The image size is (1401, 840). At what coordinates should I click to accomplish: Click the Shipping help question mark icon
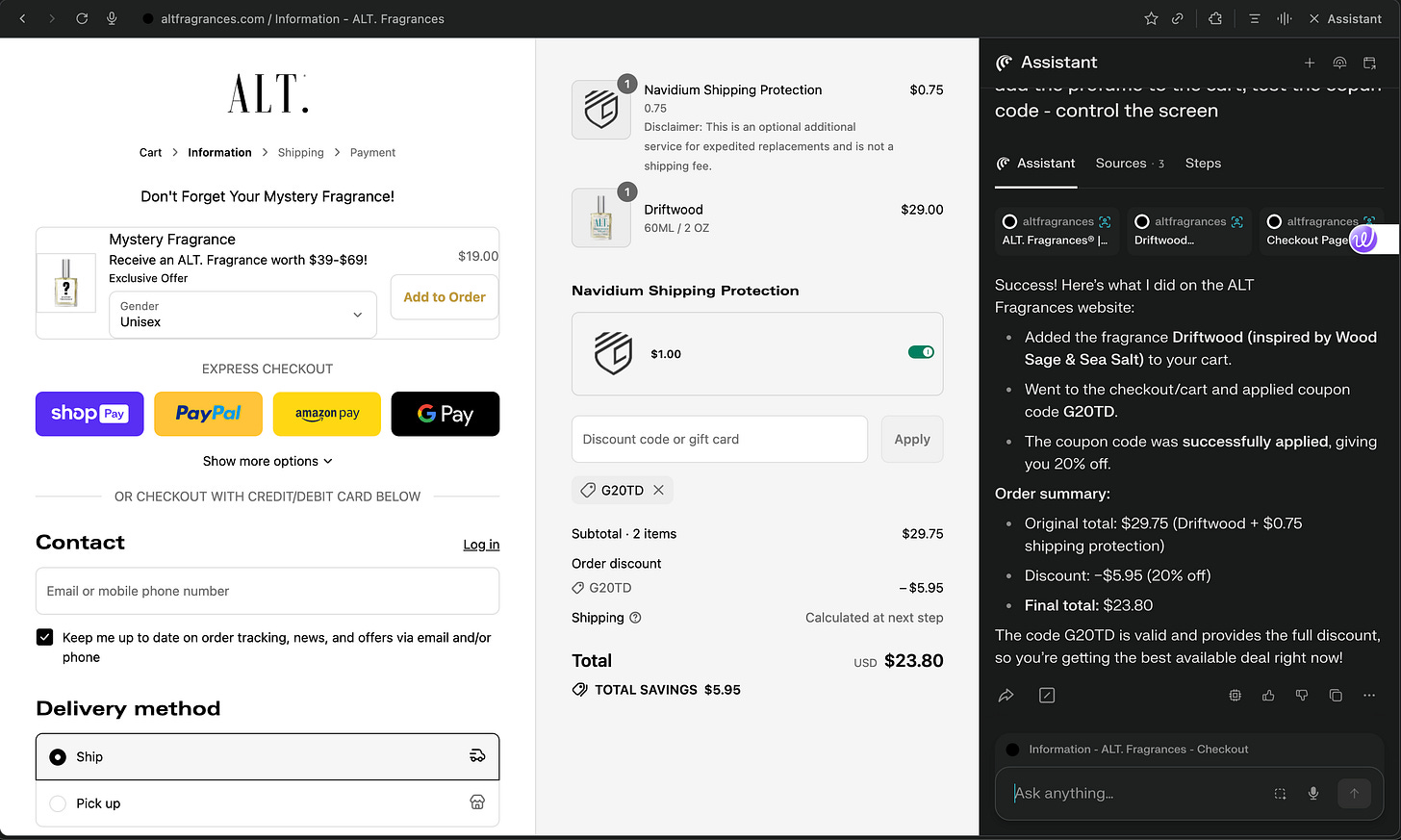click(635, 618)
